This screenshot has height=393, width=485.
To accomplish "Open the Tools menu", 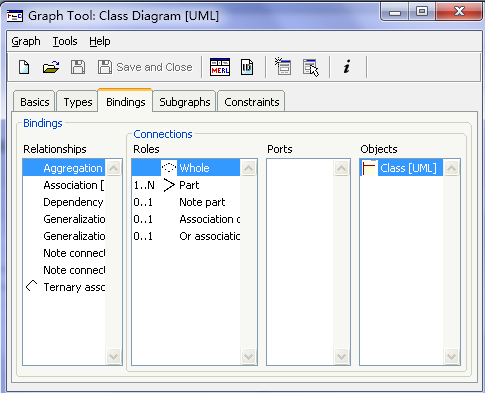I will click(65, 41).
